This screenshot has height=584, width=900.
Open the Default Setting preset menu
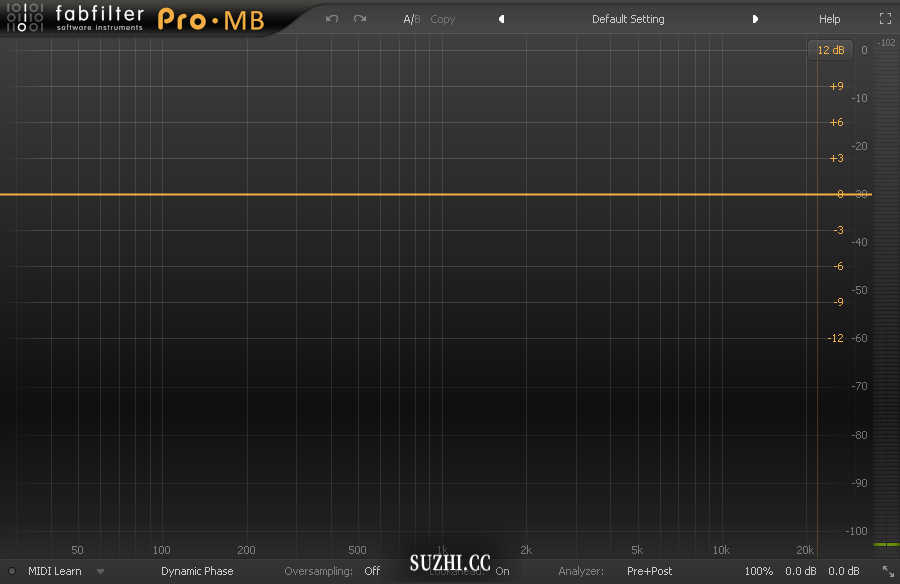click(628, 19)
